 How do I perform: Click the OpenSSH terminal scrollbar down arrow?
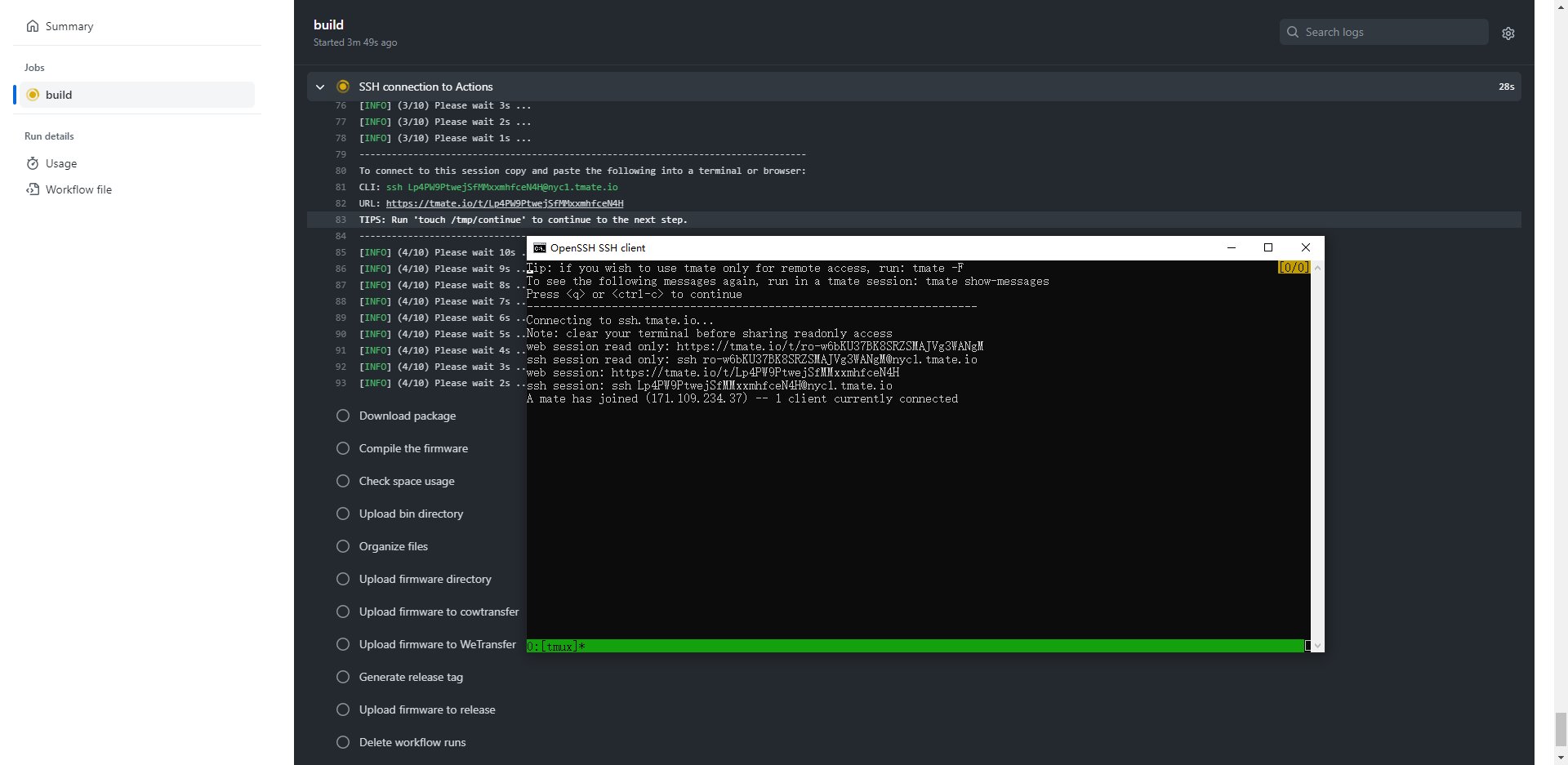pyautogui.click(x=1317, y=646)
